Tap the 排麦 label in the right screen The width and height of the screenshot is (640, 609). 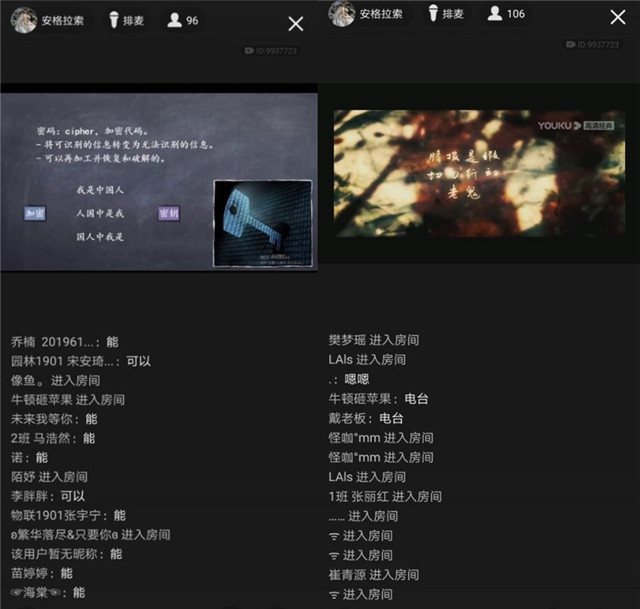click(453, 14)
